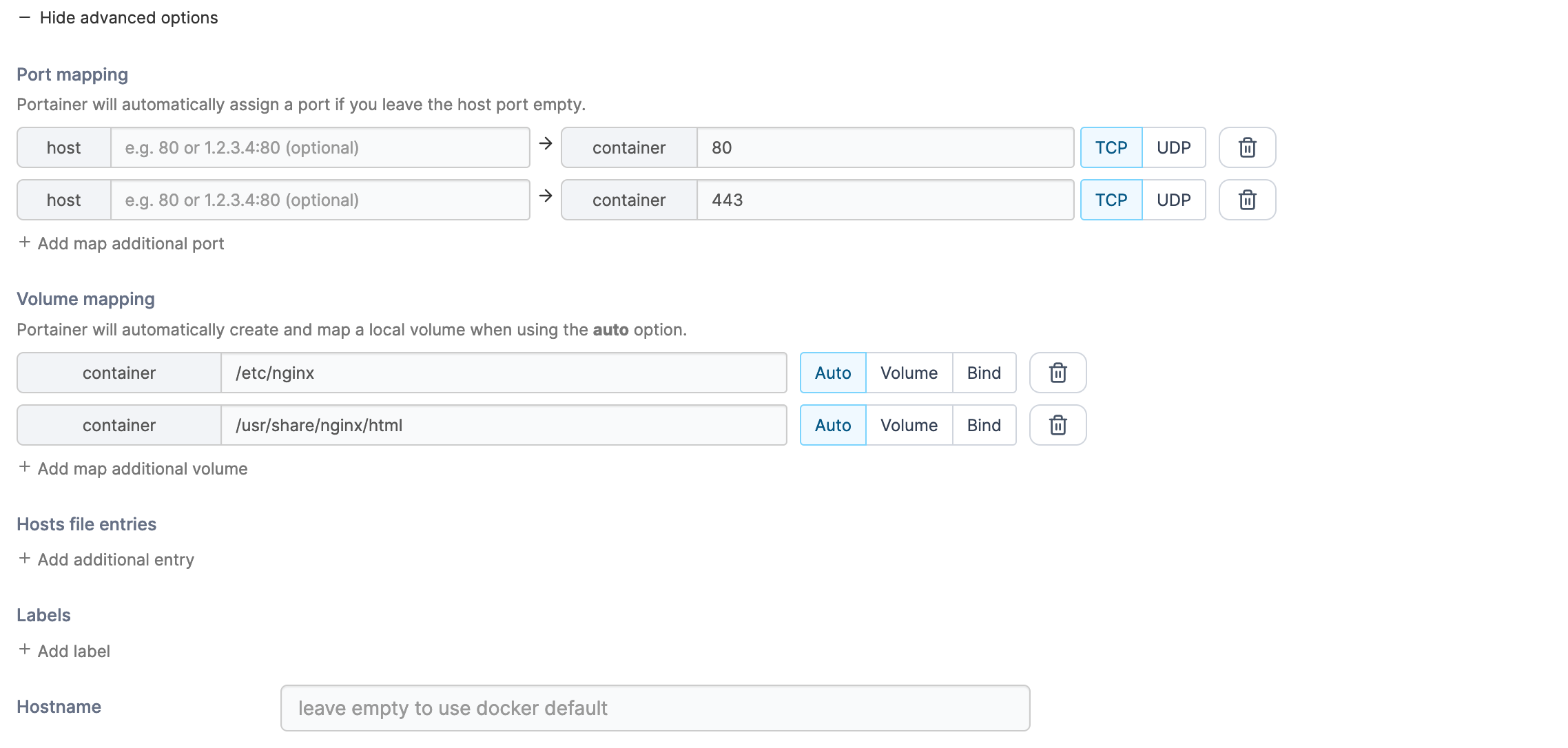Viewport: 1568px width, 748px height.
Task: Choose Bind for the /etc/nginx volume
Action: (983, 373)
